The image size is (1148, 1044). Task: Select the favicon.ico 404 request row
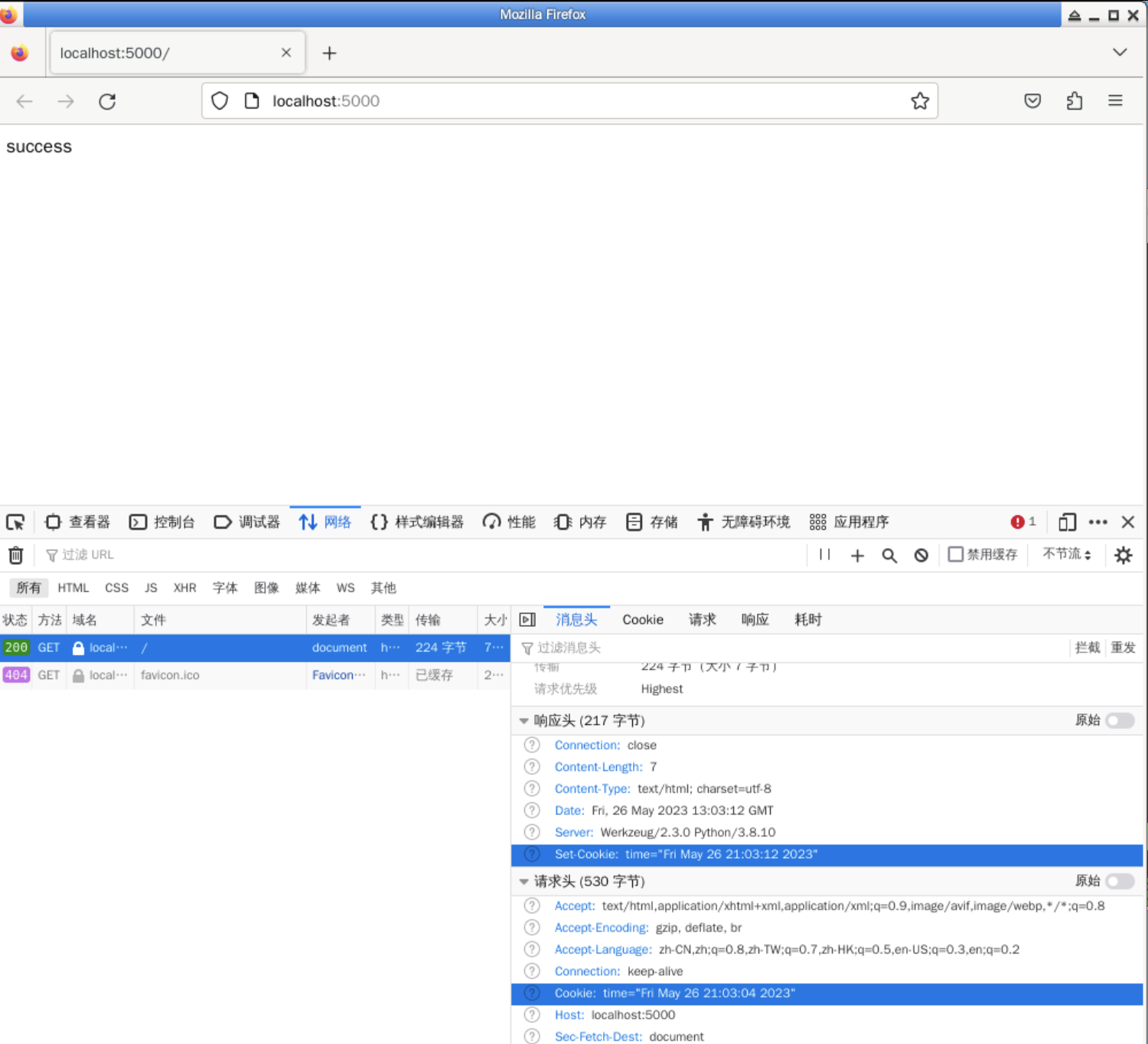coord(255,675)
